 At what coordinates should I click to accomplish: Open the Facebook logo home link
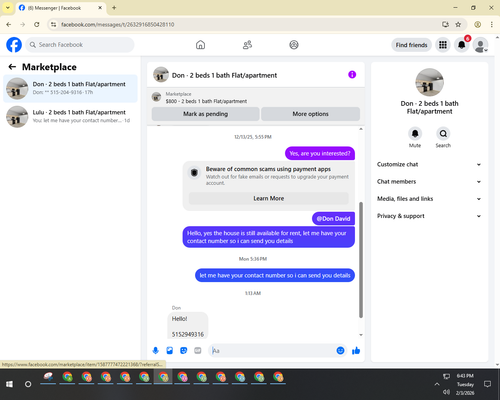[14, 45]
